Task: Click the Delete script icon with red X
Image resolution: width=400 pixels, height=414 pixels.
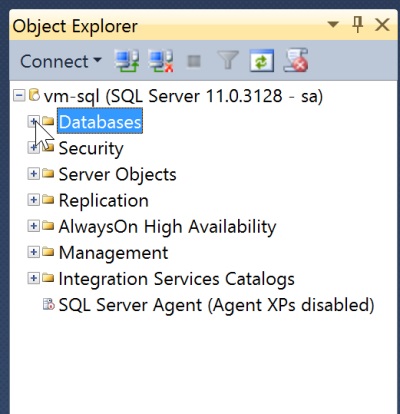Action: tap(296, 60)
